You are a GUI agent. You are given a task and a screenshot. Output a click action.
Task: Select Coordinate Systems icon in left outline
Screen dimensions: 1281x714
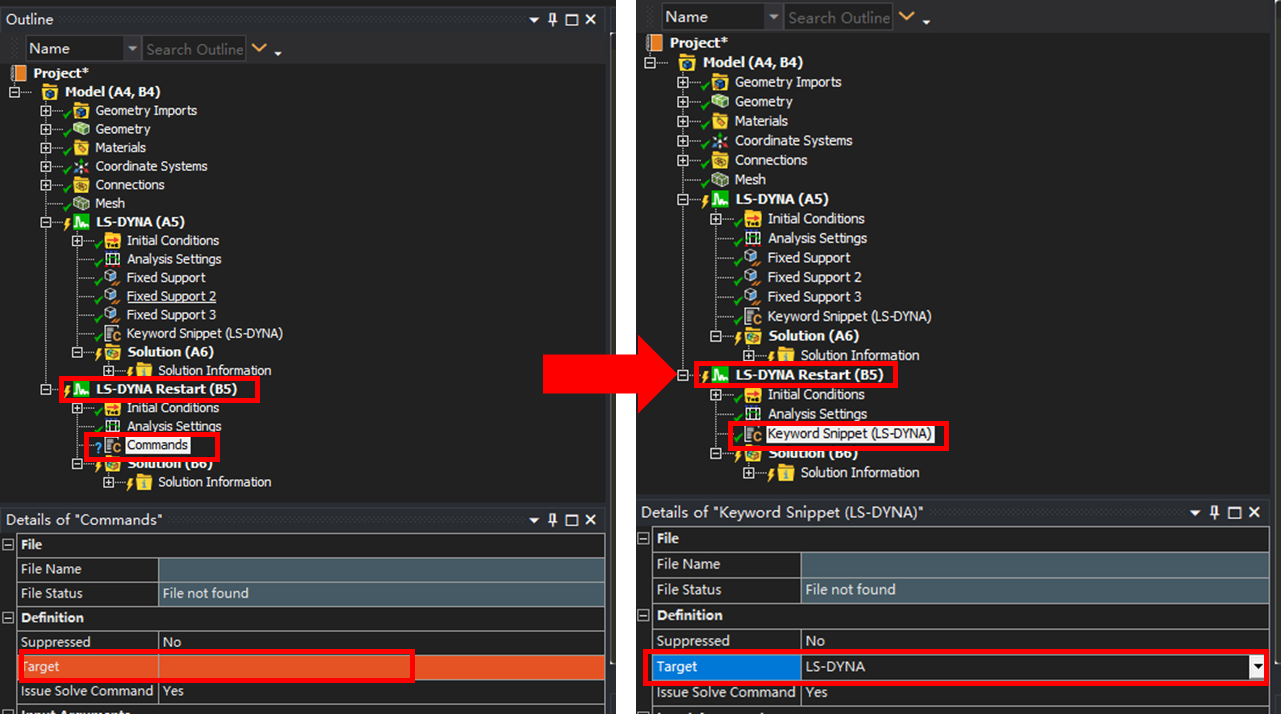pyautogui.click(x=81, y=166)
